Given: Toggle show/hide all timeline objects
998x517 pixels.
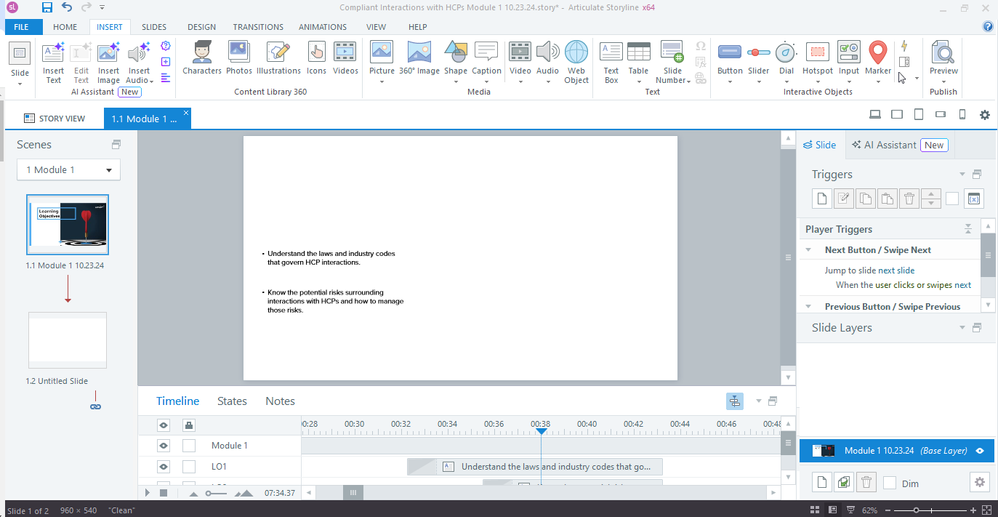Looking at the screenshot, I should coord(164,425).
